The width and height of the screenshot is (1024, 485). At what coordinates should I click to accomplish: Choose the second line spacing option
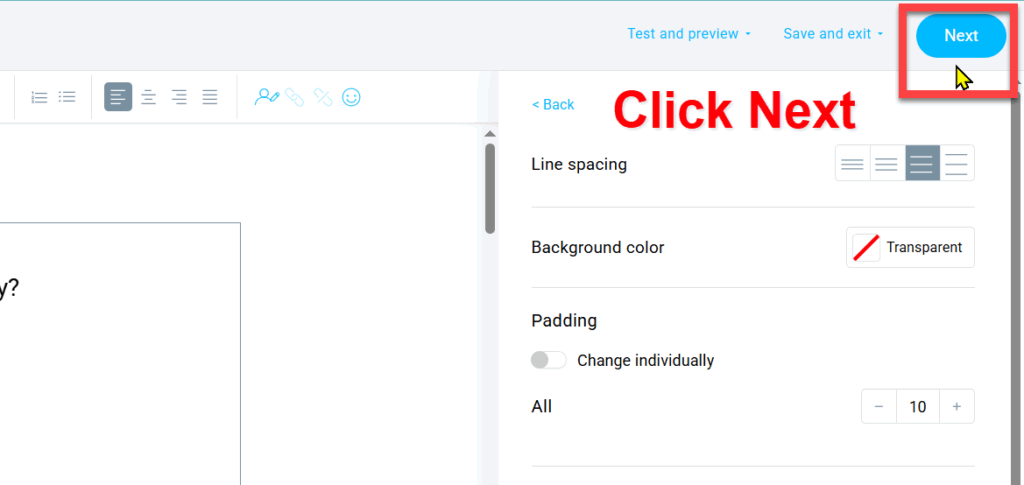pyautogui.click(x=887, y=164)
